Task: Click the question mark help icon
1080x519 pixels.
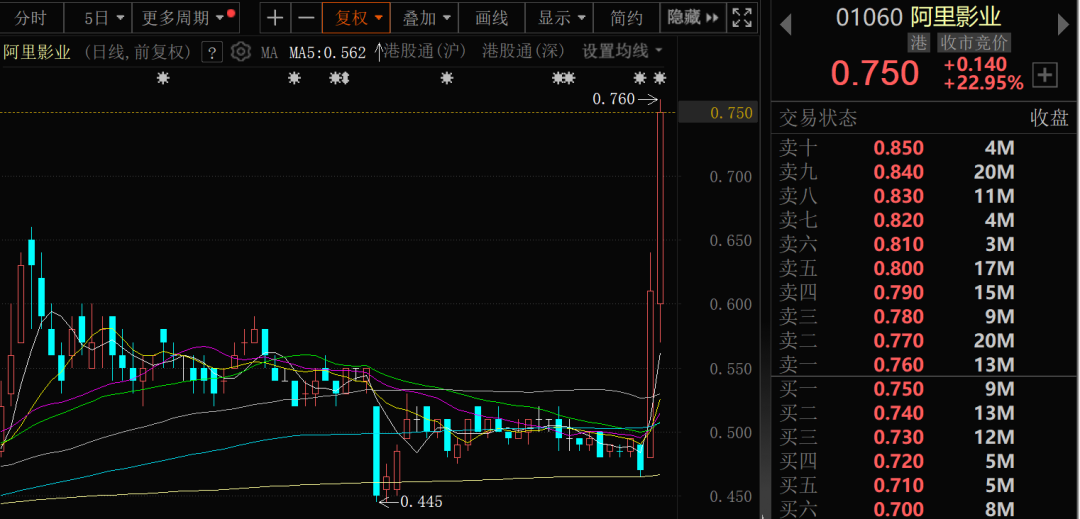Action: (212, 52)
